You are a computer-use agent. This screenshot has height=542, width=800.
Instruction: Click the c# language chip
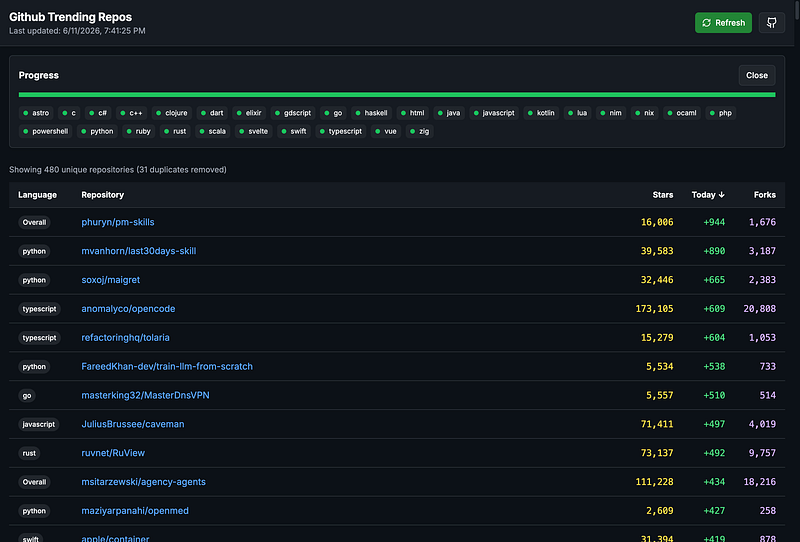pyautogui.click(x=97, y=113)
